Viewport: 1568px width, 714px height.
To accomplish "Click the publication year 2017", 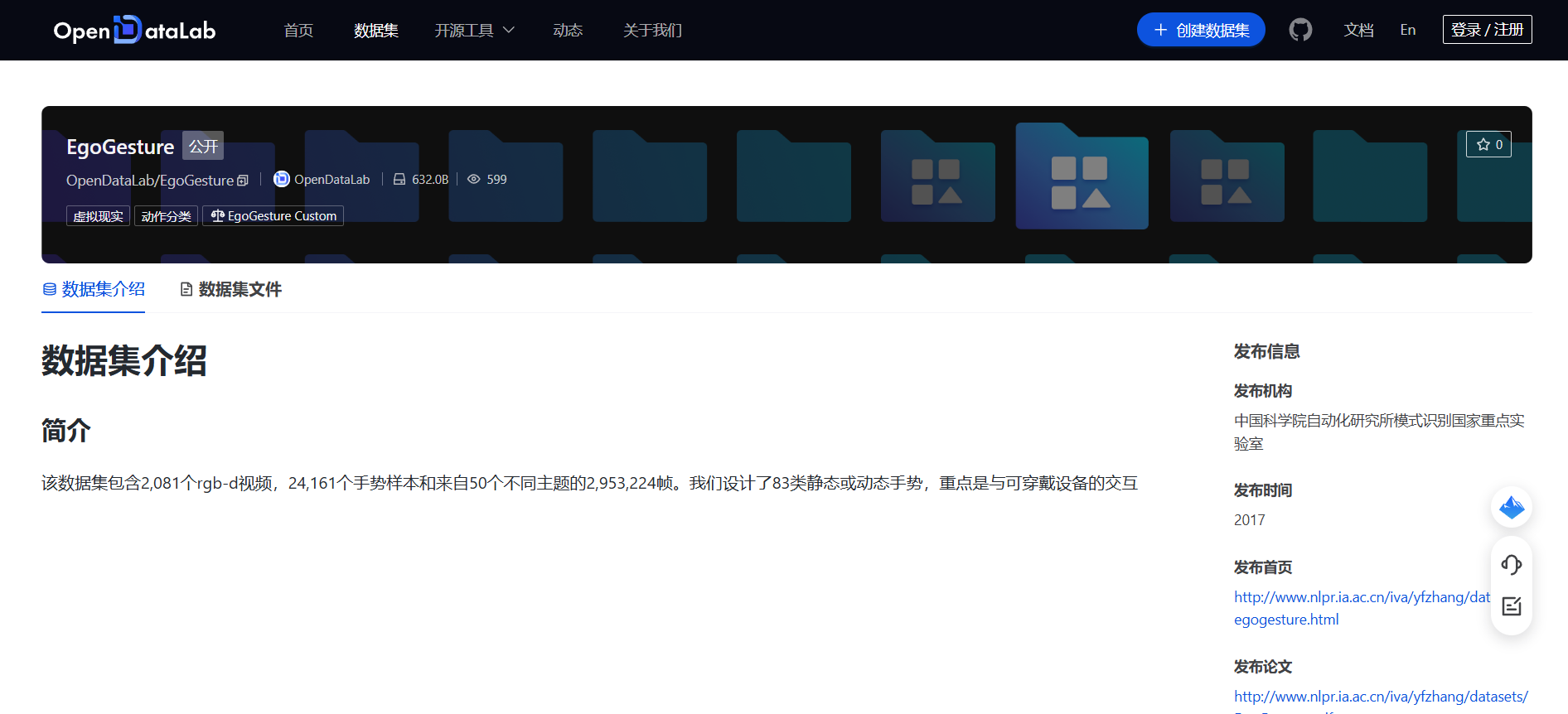I will (1250, 520).
